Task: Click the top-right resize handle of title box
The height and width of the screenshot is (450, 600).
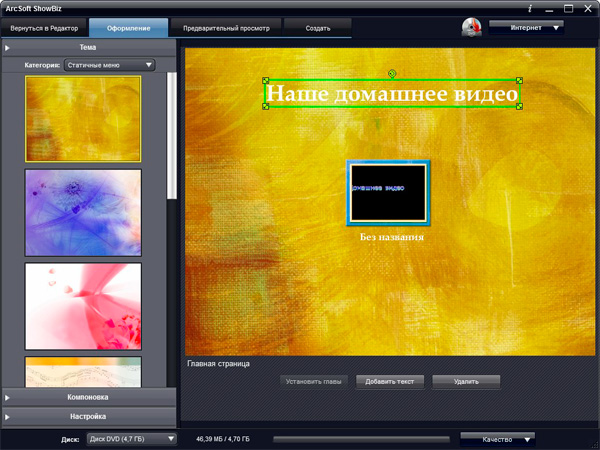Action: click(x=520, y=80)
